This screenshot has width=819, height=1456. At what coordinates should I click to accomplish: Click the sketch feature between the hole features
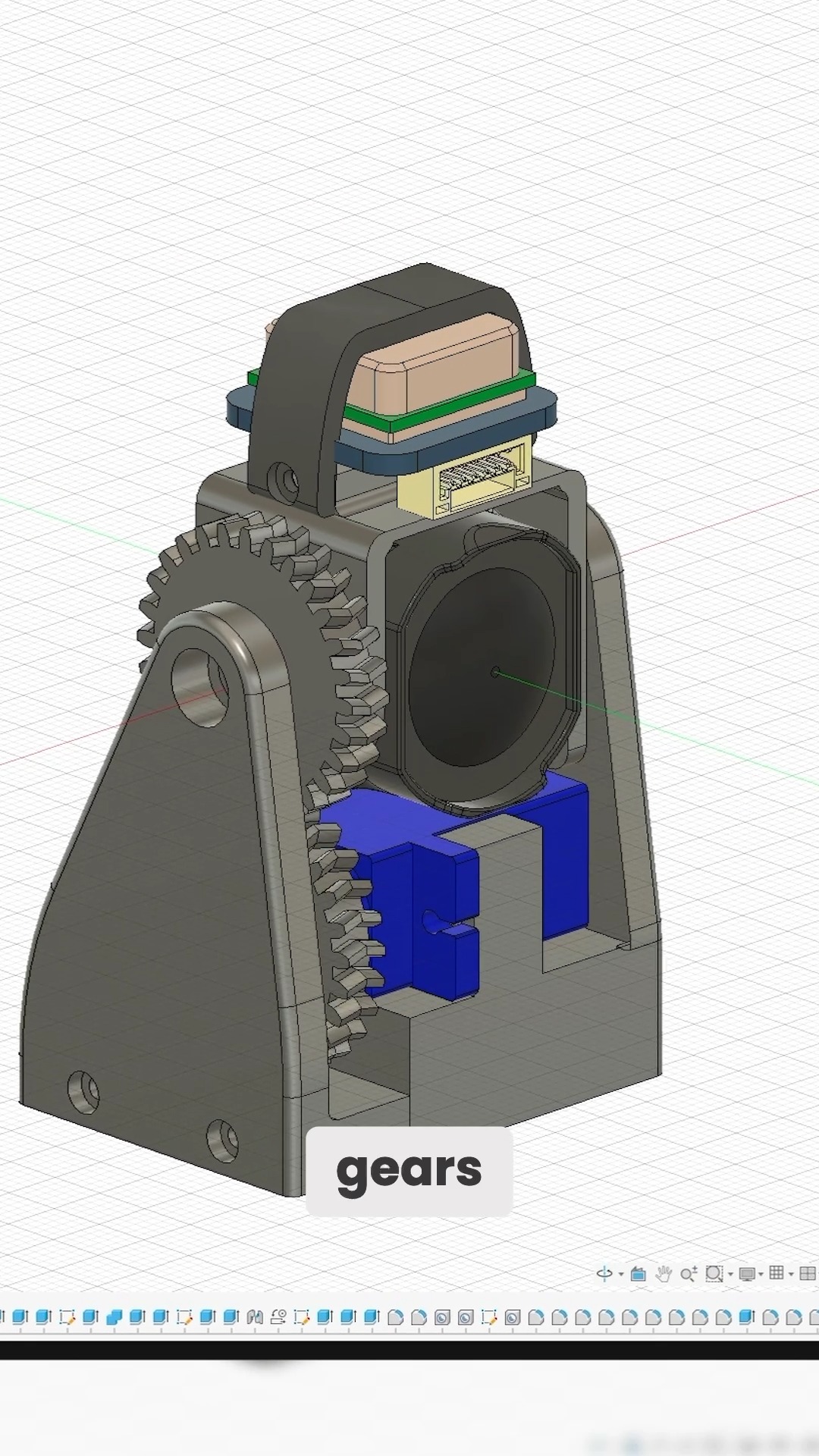[x=489, y=1317]
